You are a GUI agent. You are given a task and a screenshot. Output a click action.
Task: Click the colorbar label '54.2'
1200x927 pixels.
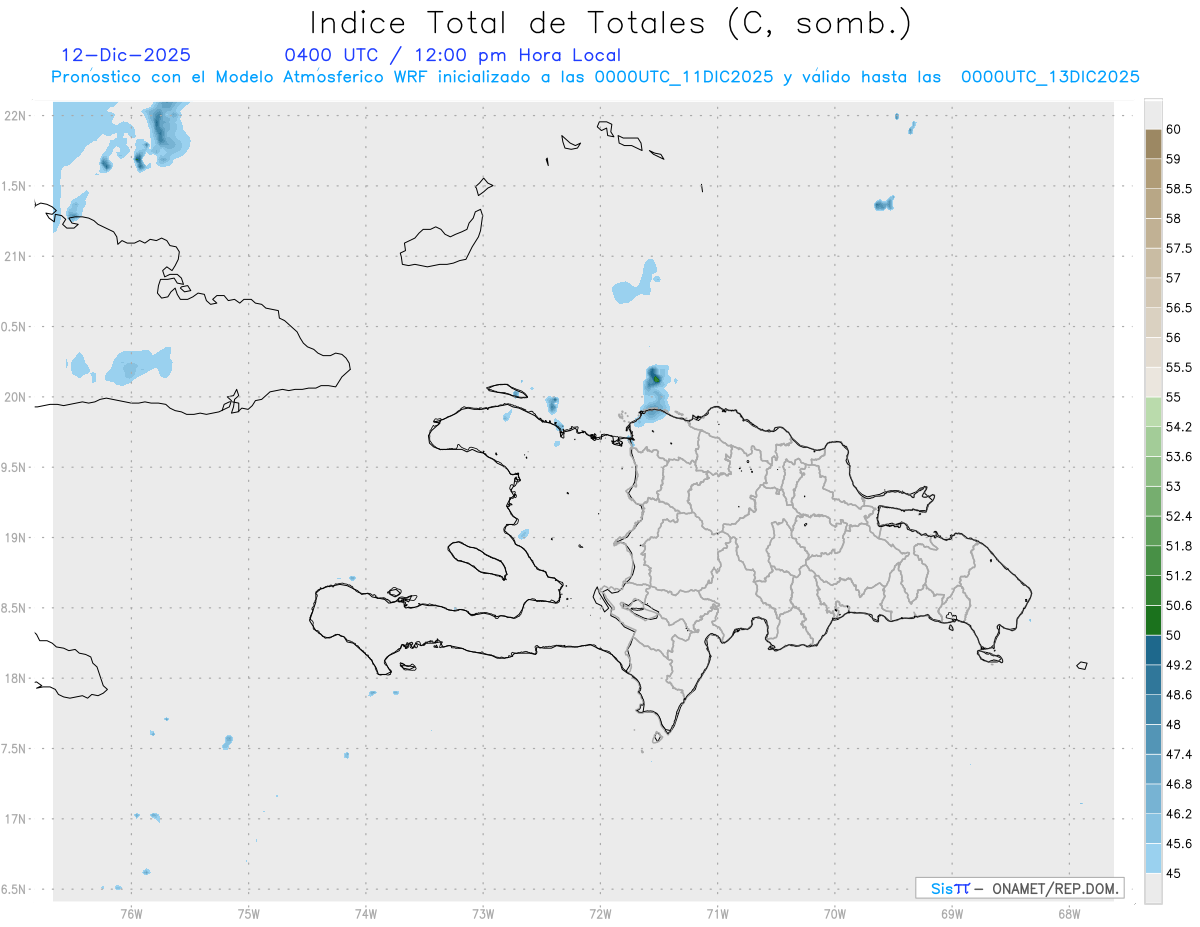(x=1179, y=427)
